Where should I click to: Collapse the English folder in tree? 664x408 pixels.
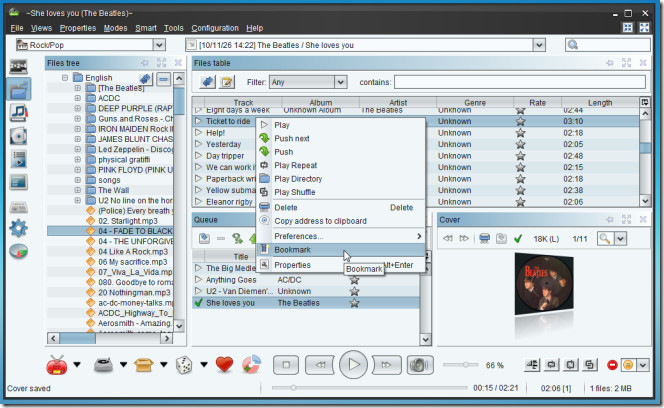(x=65, y=78)
